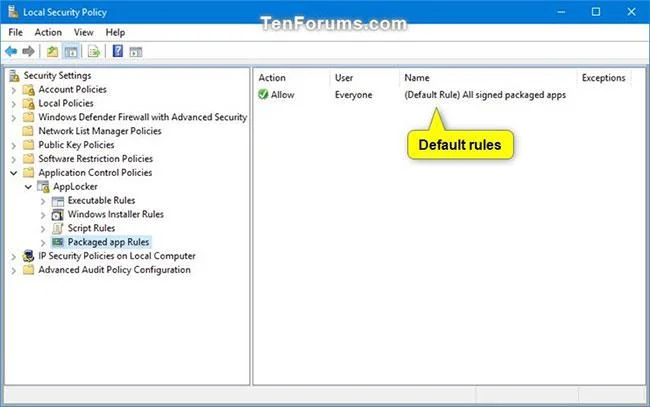The width and height of the screenshot is (650, 407).
Task: Select 'Advanced Audit Policy Configuration' label
Action: [114, 270]
